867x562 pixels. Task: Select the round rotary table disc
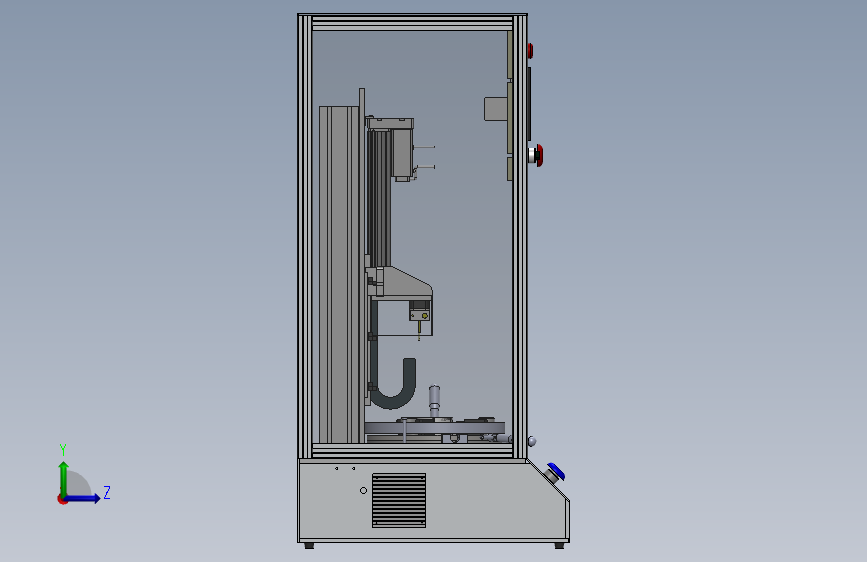coord(435,427)
